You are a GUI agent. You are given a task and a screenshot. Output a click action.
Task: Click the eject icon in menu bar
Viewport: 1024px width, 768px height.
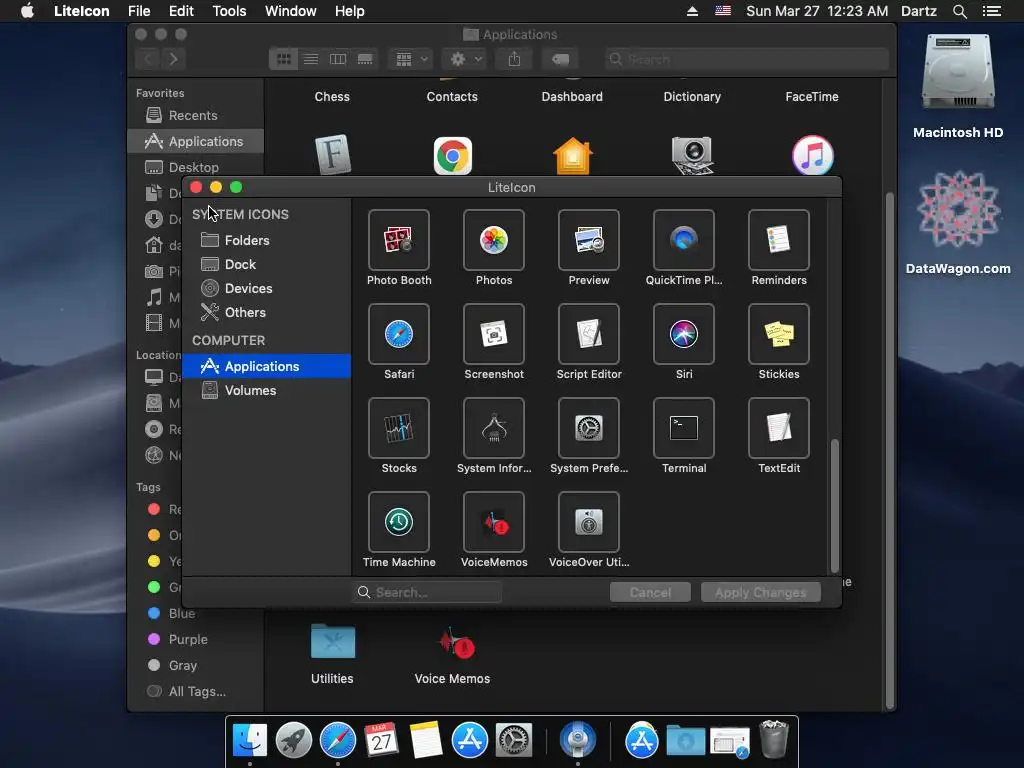[692, 11]
